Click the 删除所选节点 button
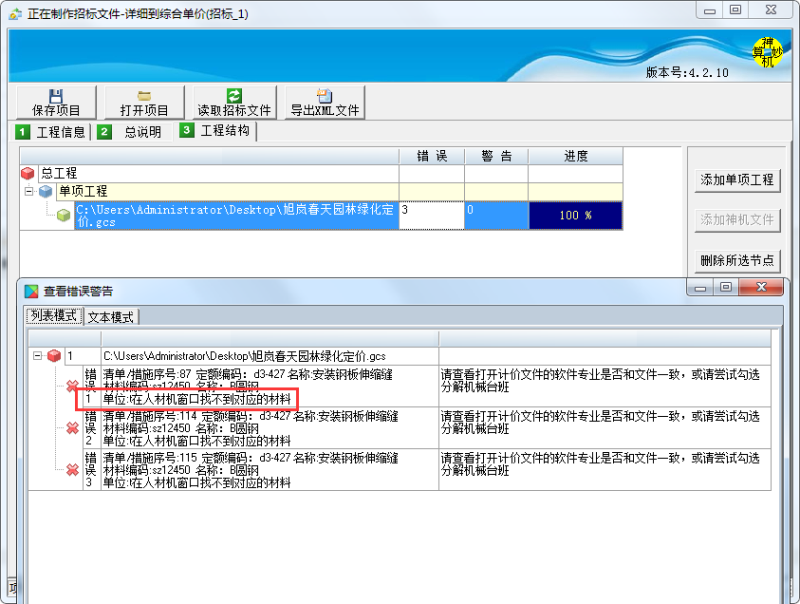Screen dimensions: 800x604 coord(737,260)
